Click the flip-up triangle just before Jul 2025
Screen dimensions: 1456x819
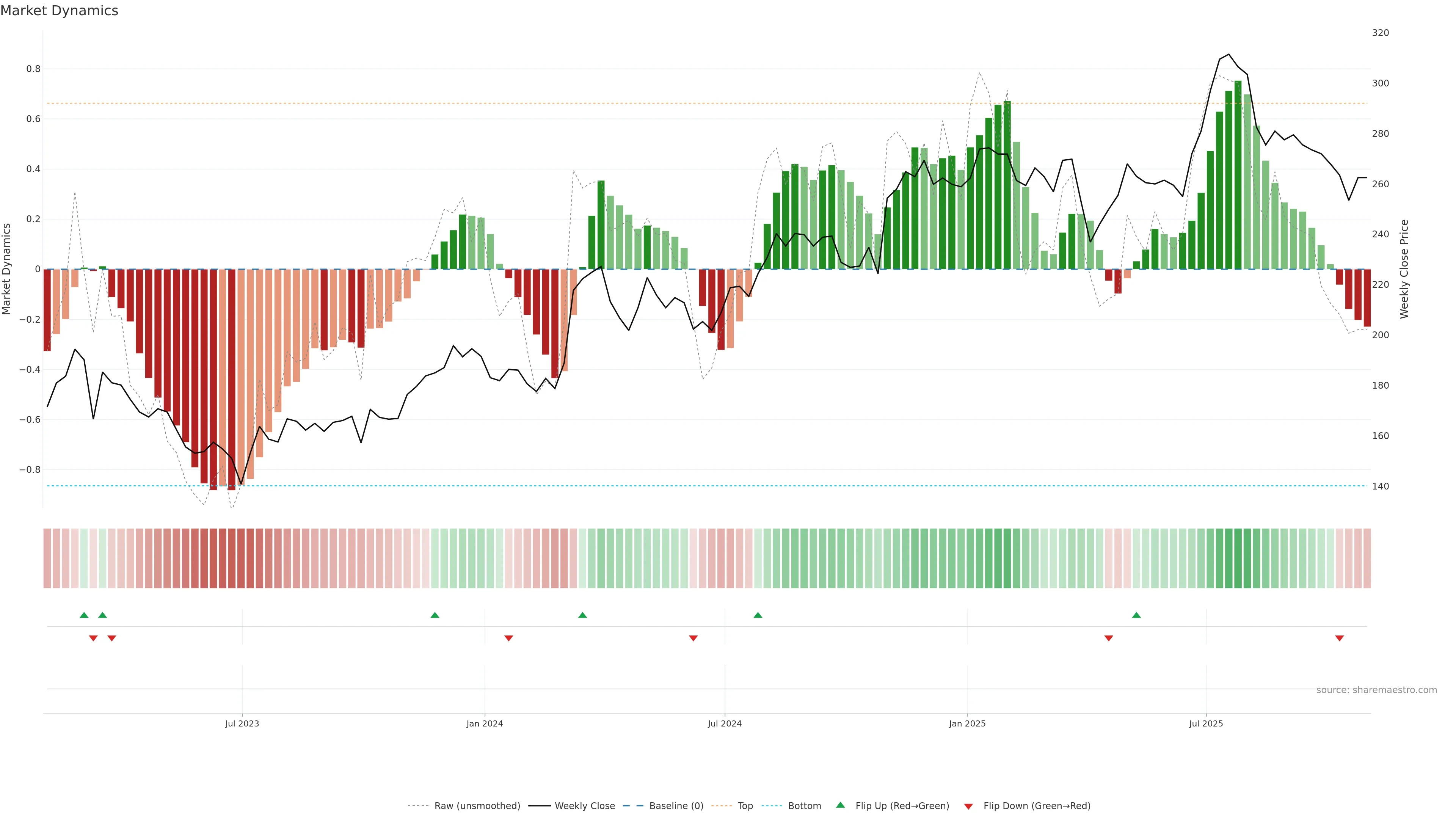pyautogui.click(x=1137, y=615)
